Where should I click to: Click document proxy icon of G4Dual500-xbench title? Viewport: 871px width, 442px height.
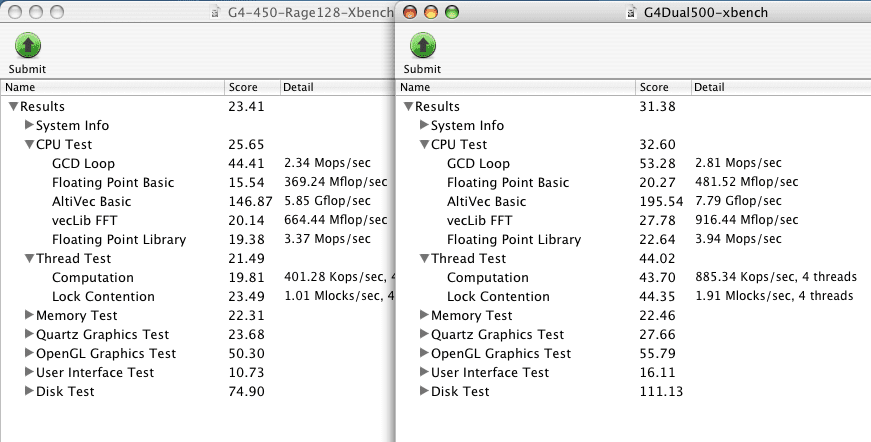630,12
